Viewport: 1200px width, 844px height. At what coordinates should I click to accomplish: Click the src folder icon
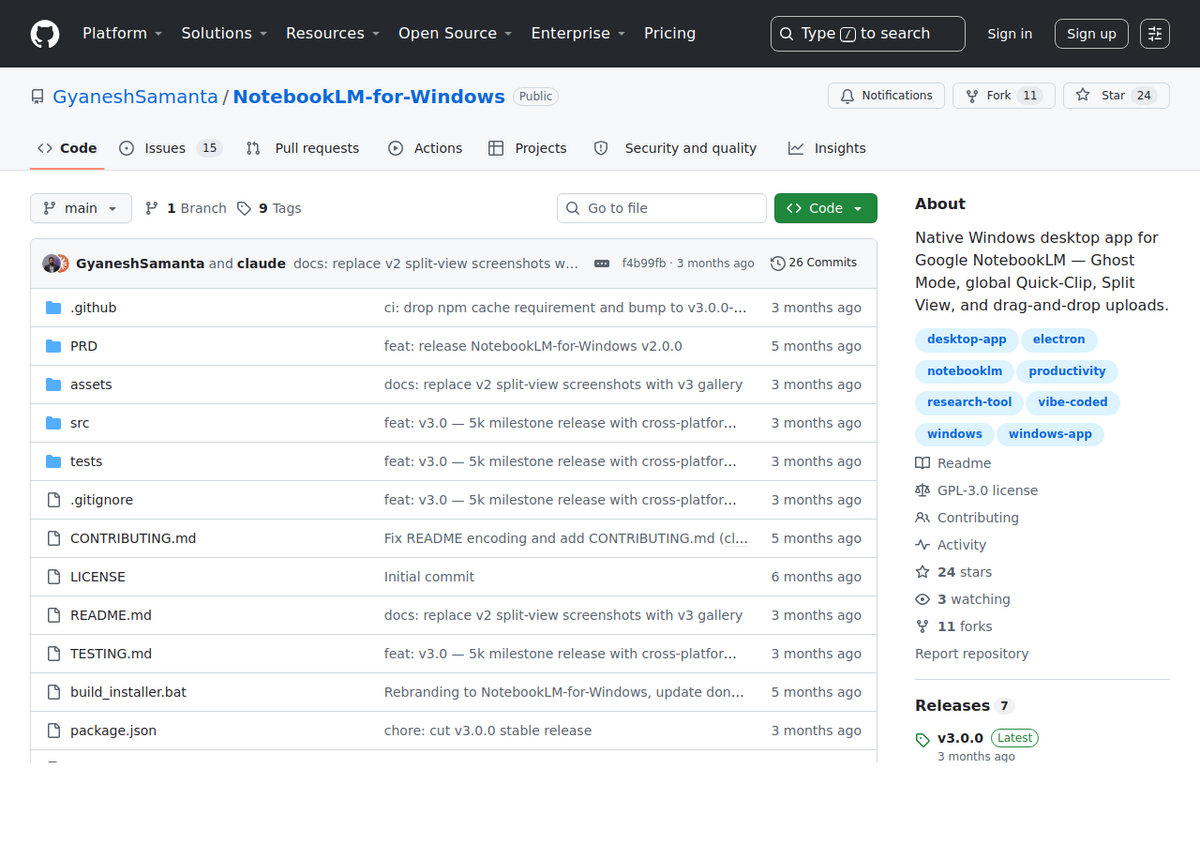click(54, 423)
